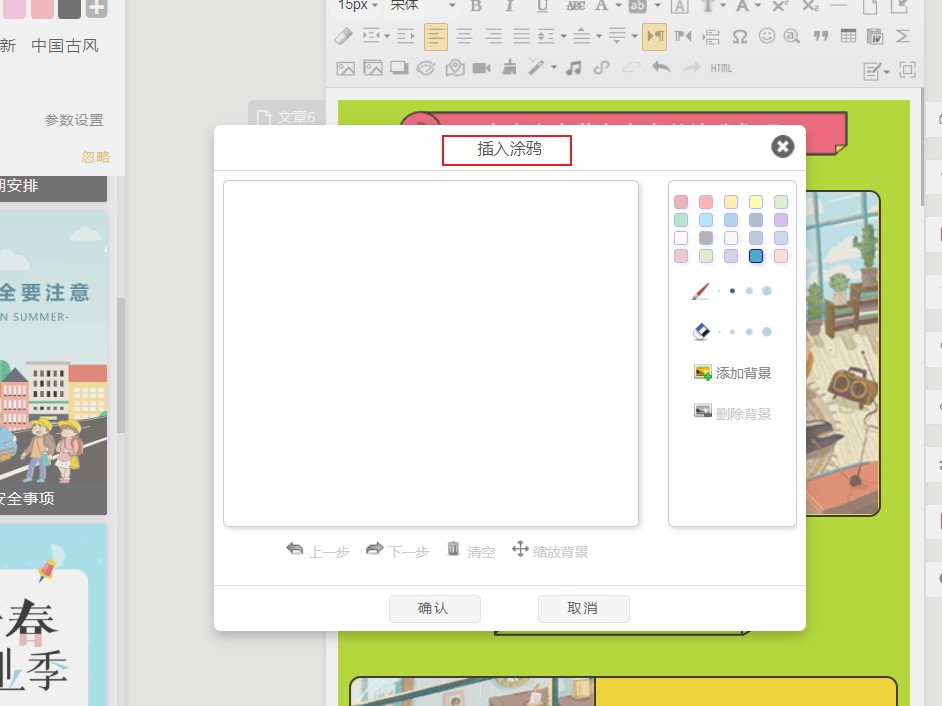Select the eraser tool in doodle panel
Viewport: 942px width, 706px height.
click(x=700, y=331)
